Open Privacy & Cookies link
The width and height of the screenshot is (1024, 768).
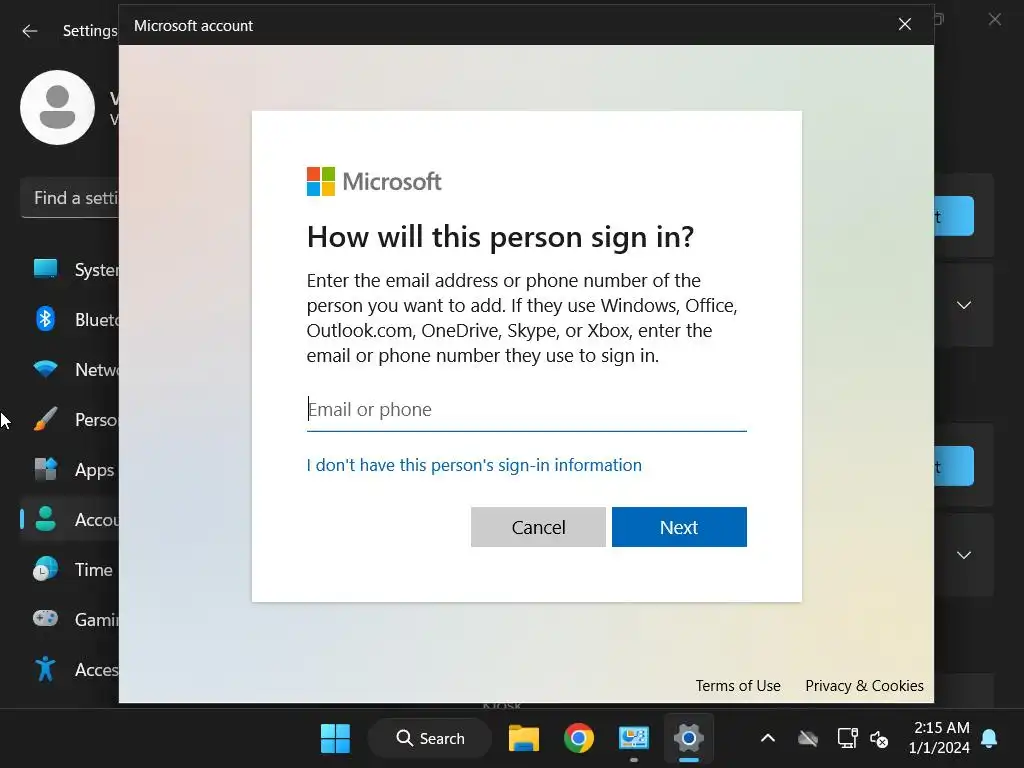coord(864,686)
